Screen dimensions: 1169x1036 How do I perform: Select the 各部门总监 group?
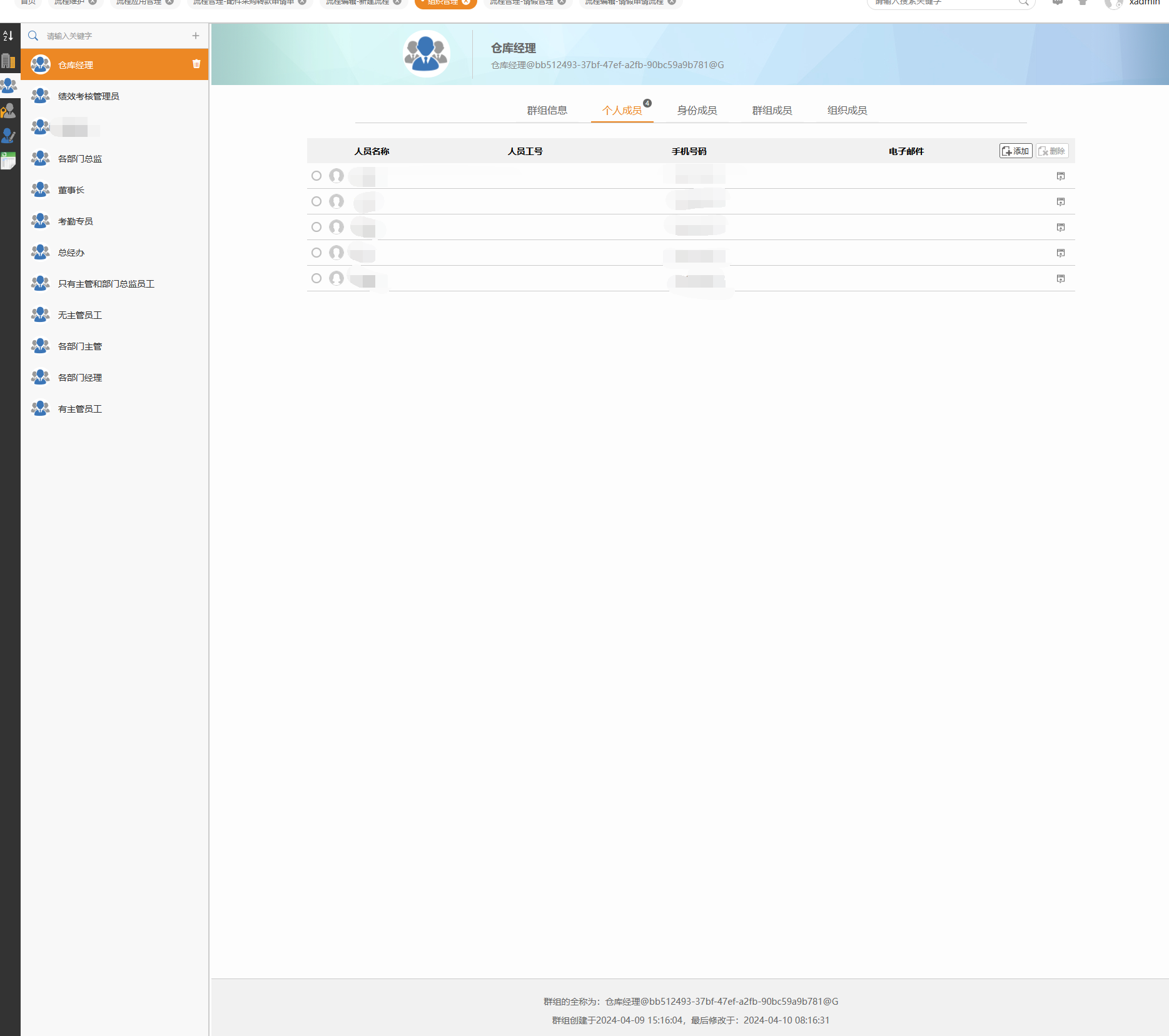[114, 158]
